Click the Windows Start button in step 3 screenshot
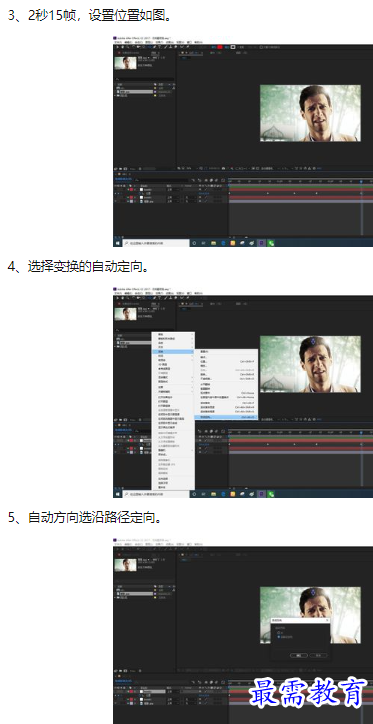The height and width of the screenshot is (724, 373). pos(117,243)
